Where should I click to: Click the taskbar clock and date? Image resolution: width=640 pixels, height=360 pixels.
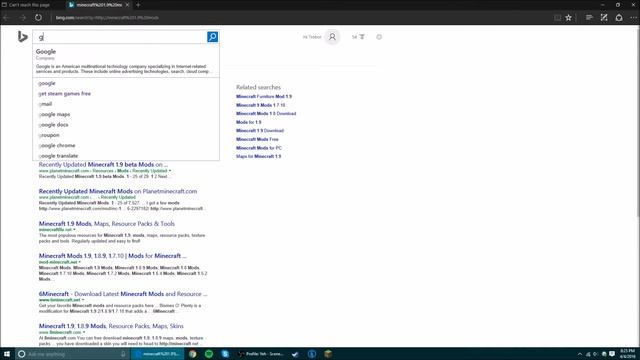pos(627,354)
